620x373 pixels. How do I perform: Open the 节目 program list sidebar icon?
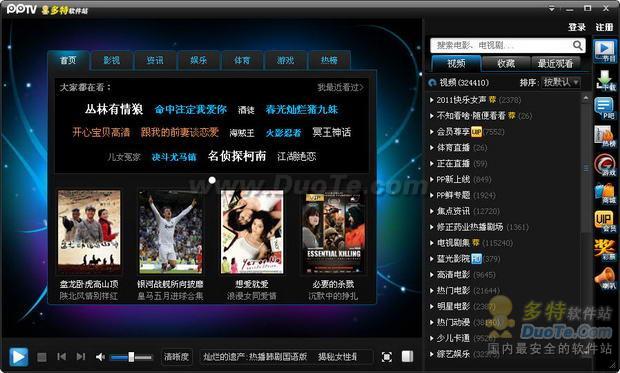605,51
